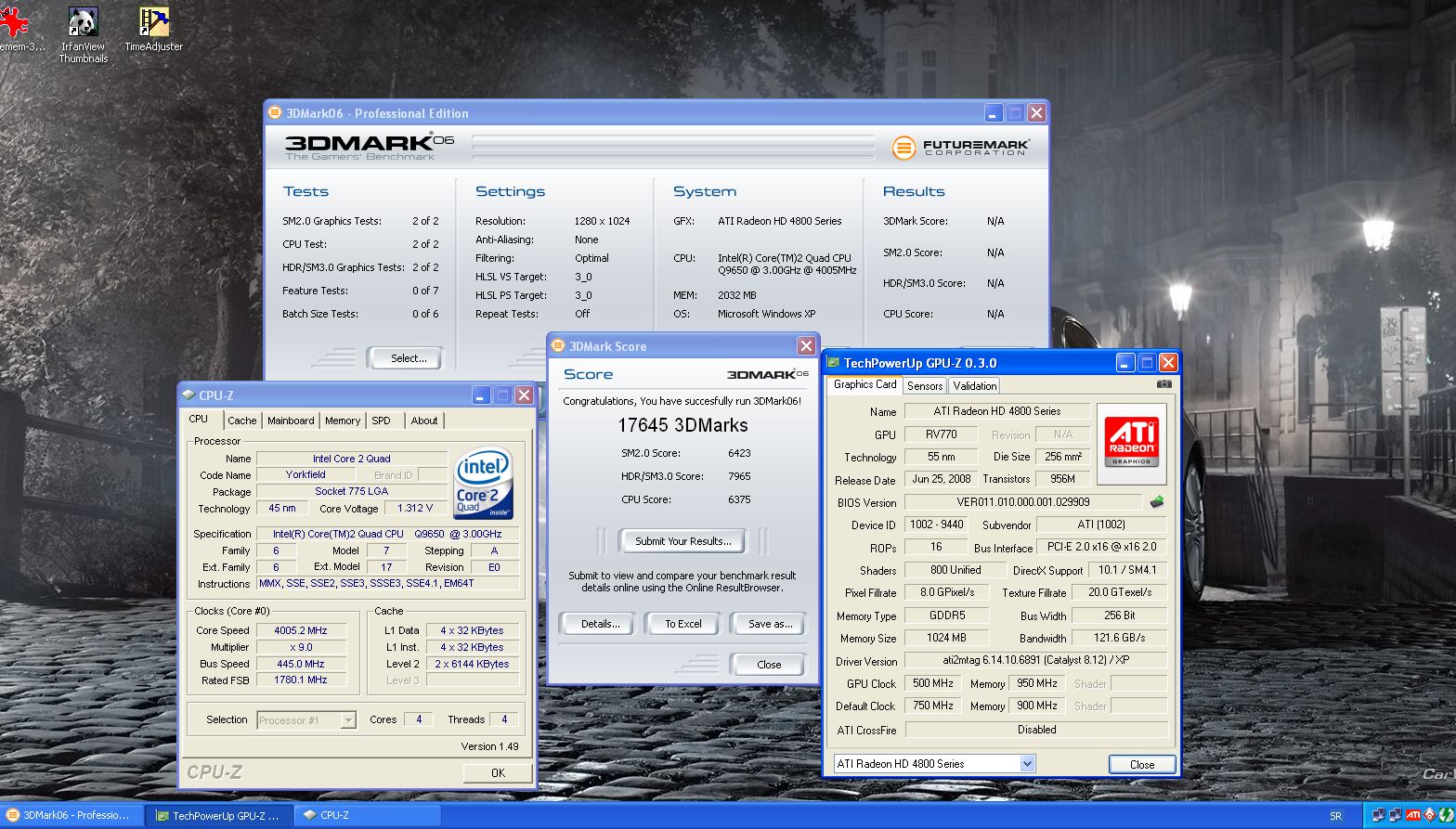This screenshot has height=829, width=1456.
Task: Open the ATI icon in the system tray
Action: click(1412, 816)
